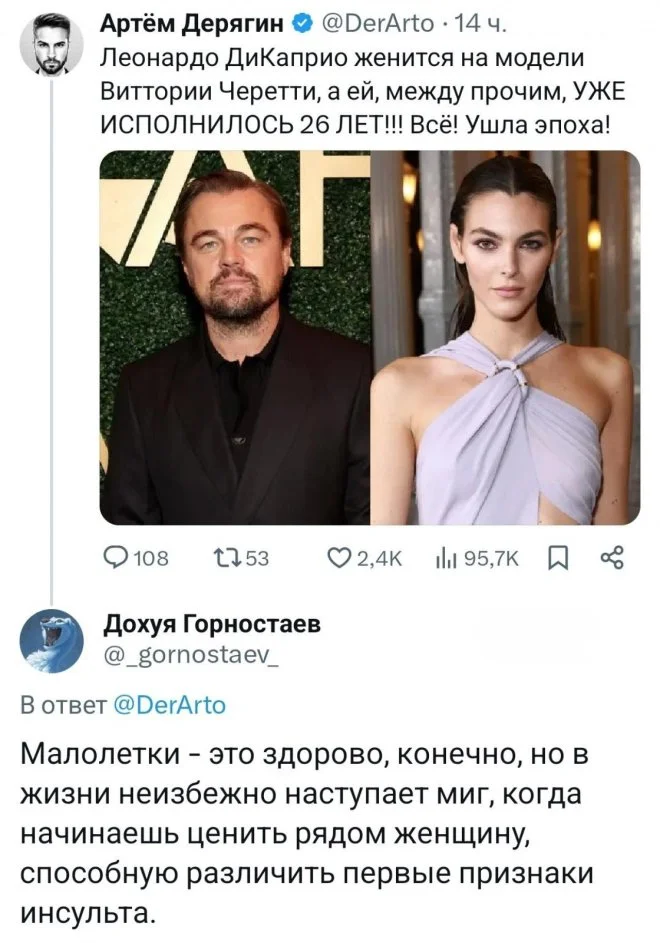Click the name Дохуя Горностаев

(213, 625)
